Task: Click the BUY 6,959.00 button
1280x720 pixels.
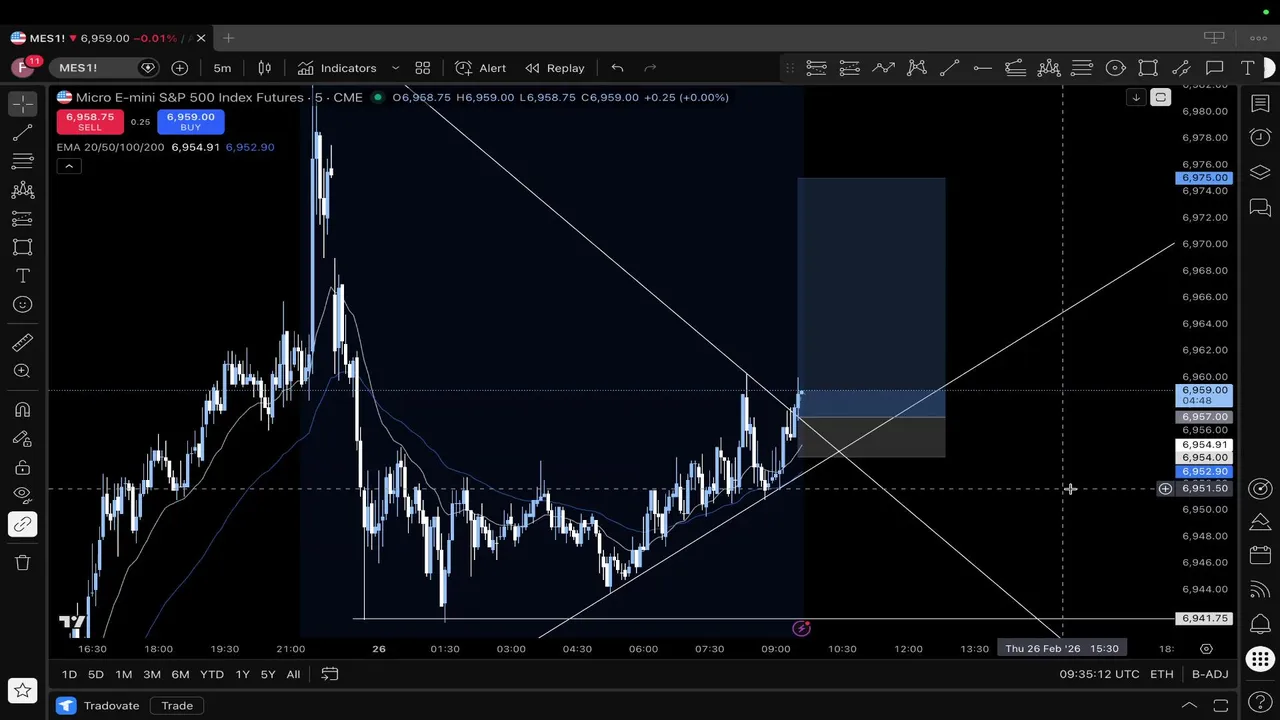Action: click(x=190, y=122)
